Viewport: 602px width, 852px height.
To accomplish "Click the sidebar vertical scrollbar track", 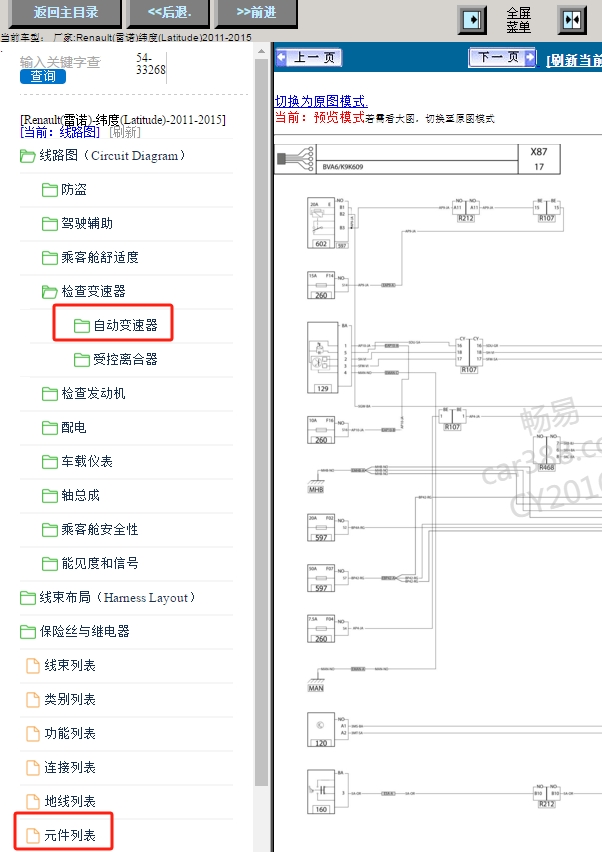I will click(x=261, y=424).
